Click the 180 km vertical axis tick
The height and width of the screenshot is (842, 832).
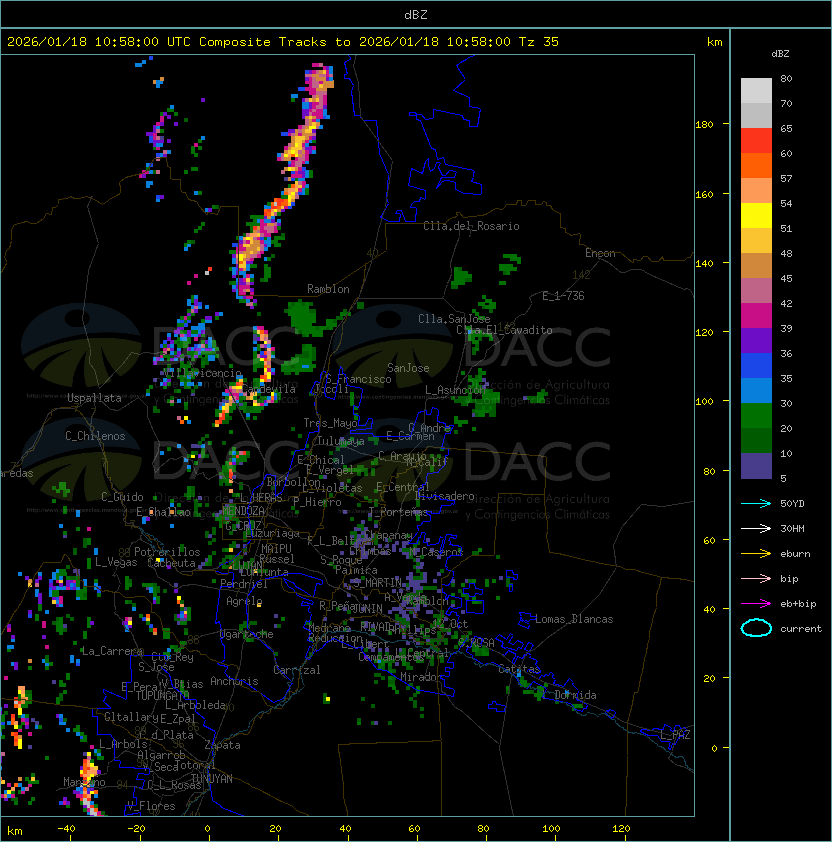pos(704,125)
